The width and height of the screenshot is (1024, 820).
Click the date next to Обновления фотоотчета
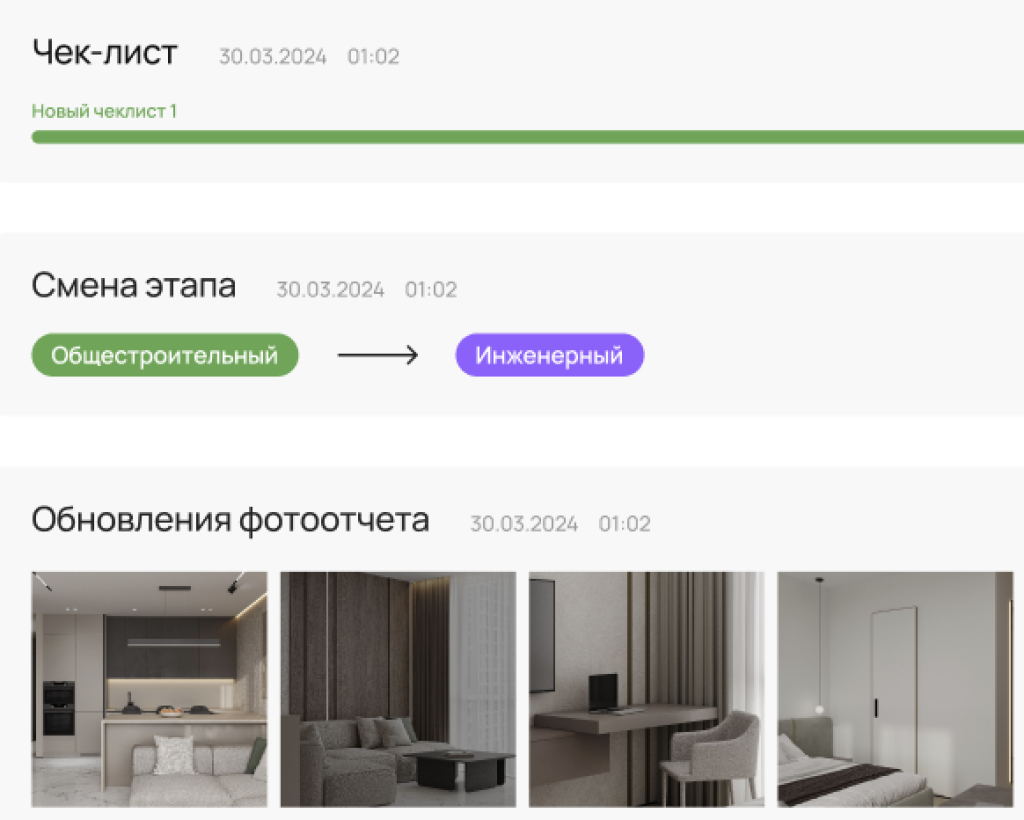524,524
